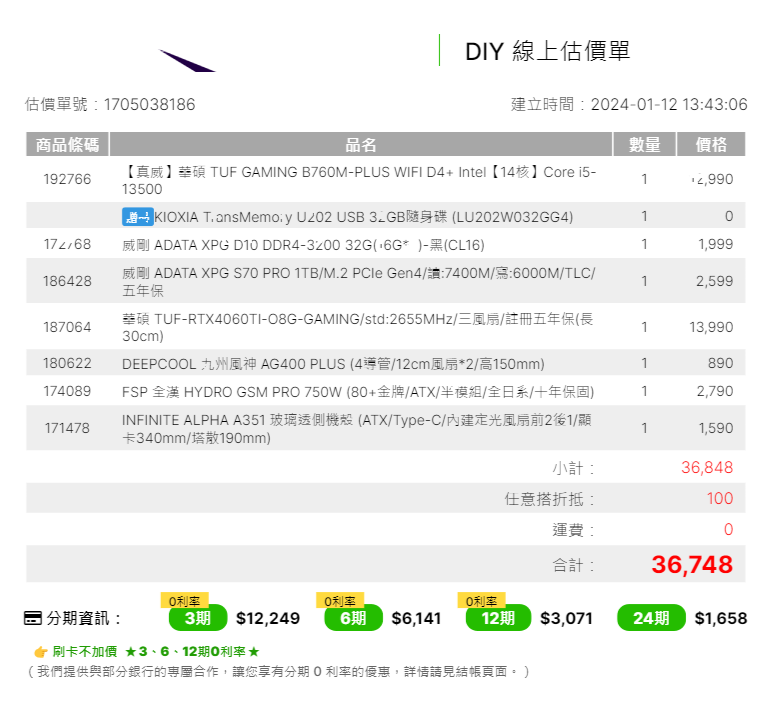Click the grand total 36,748

click(692, 565)
